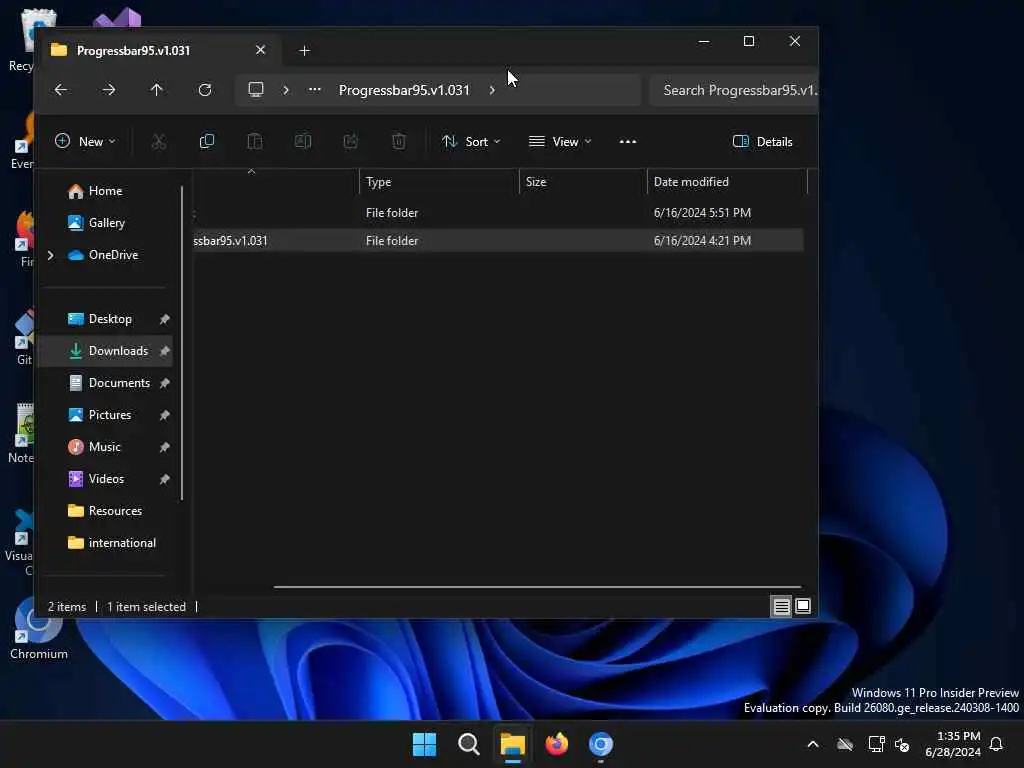This screenshot has height=768, width=1024.
Task: Refresh the current folder view
Action: 205,89
